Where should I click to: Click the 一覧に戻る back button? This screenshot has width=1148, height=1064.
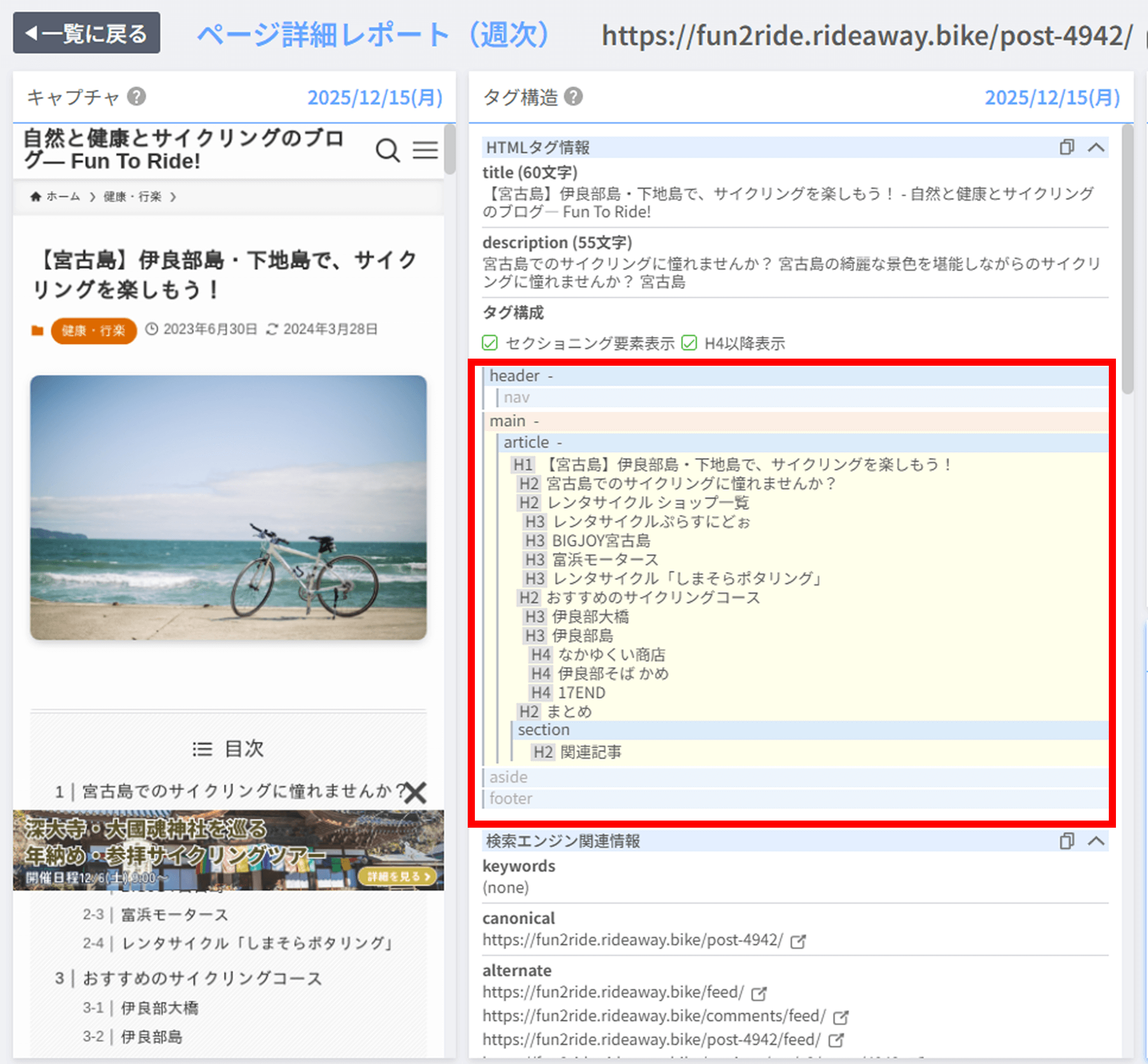(x=87, y=33)
